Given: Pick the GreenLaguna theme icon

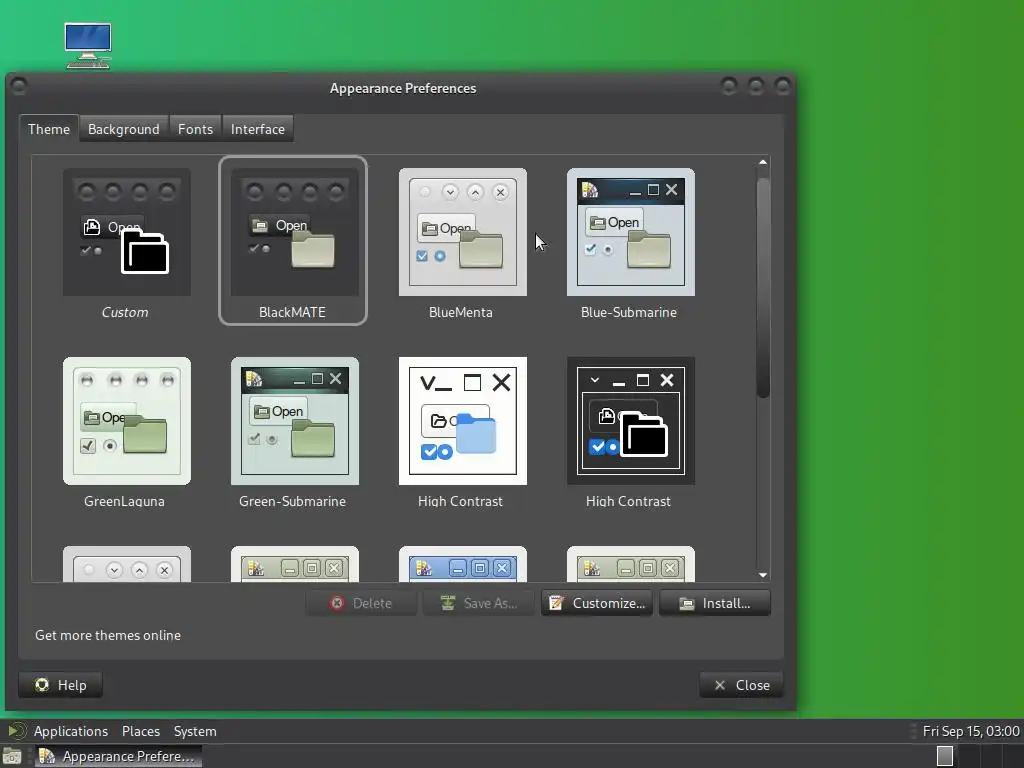Looking at the screenshot, I should pyautogui.click(x=127, y=421).
